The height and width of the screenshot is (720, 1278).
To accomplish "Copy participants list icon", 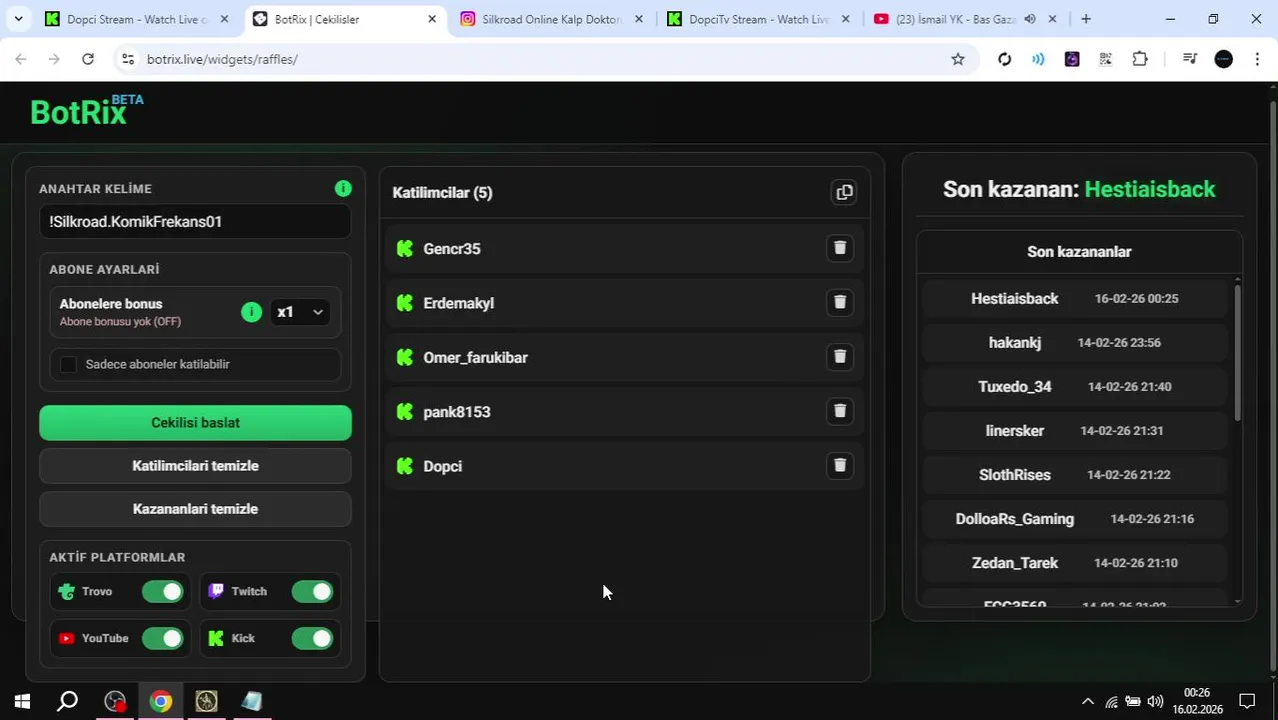I will [844, 192].
